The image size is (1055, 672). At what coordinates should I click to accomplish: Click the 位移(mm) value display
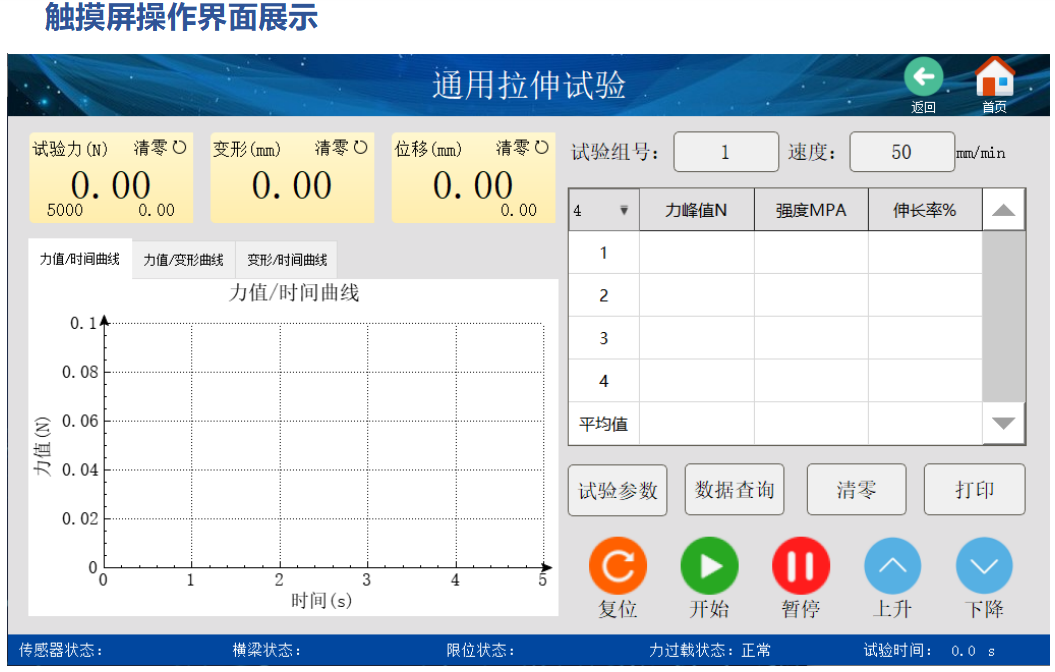(473, 185)
